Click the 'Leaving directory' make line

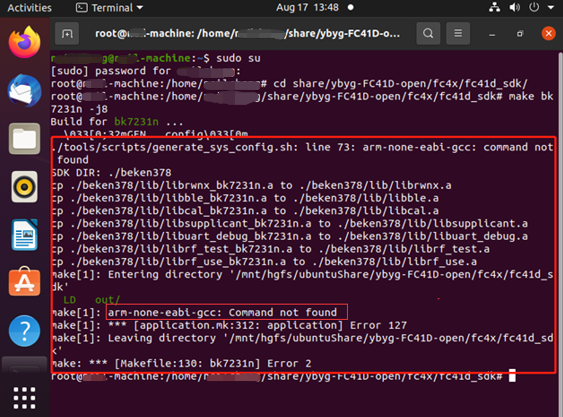pyautogui.click(x=302, y=344)
